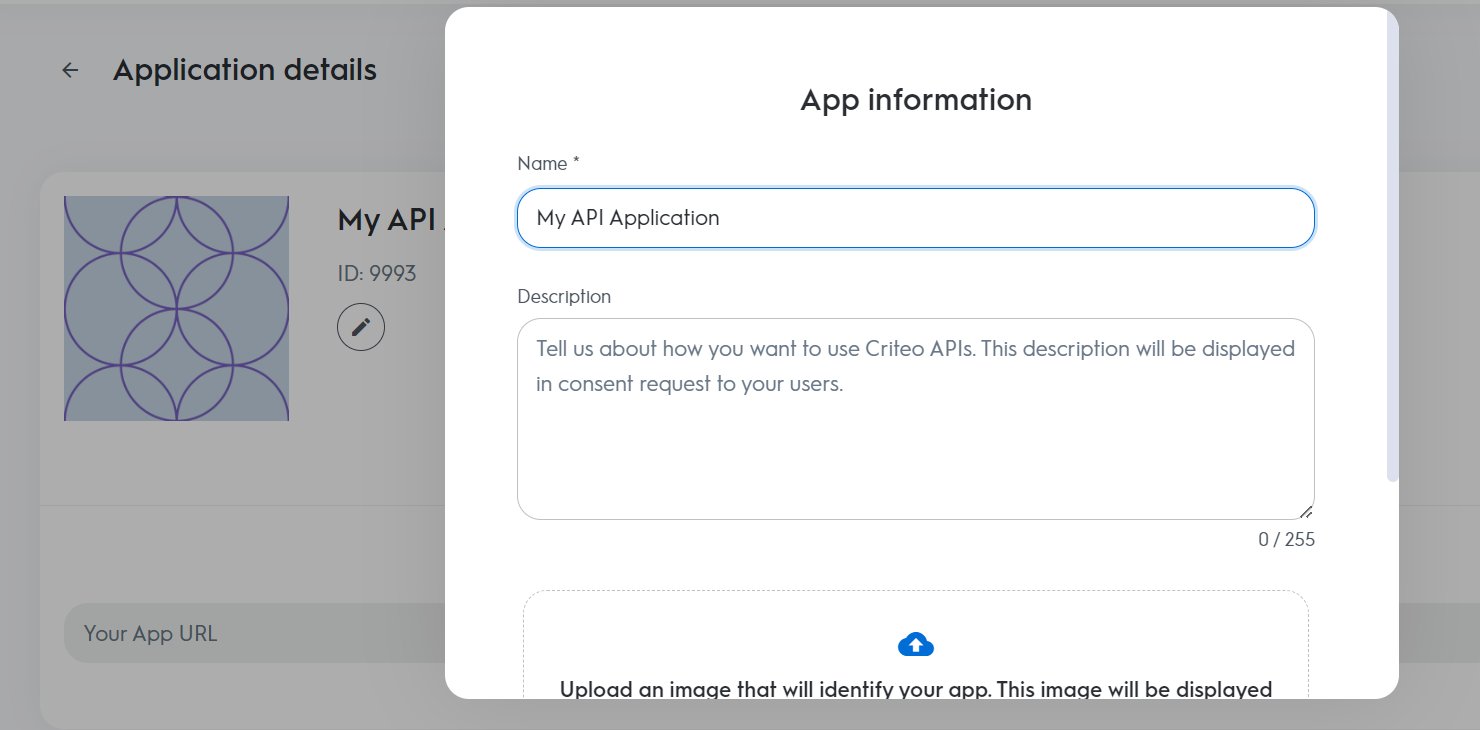Click into the Description text area
The width and height of the screenshot is (1480, 730).
(916, 419)
